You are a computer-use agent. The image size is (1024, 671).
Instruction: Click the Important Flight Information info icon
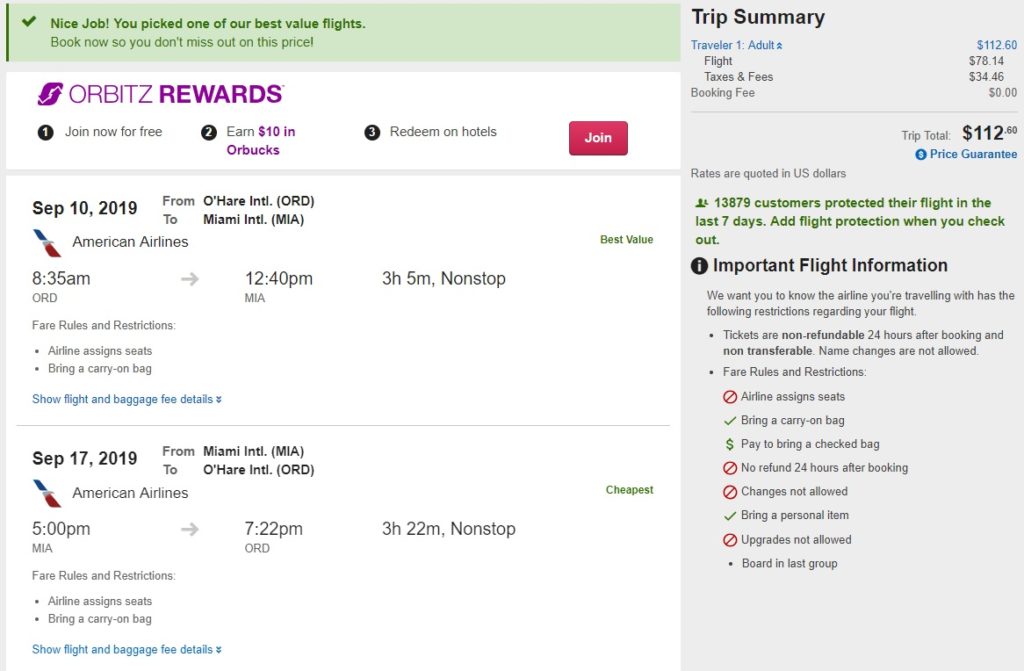pyautogui.click(x=700, y=266)
